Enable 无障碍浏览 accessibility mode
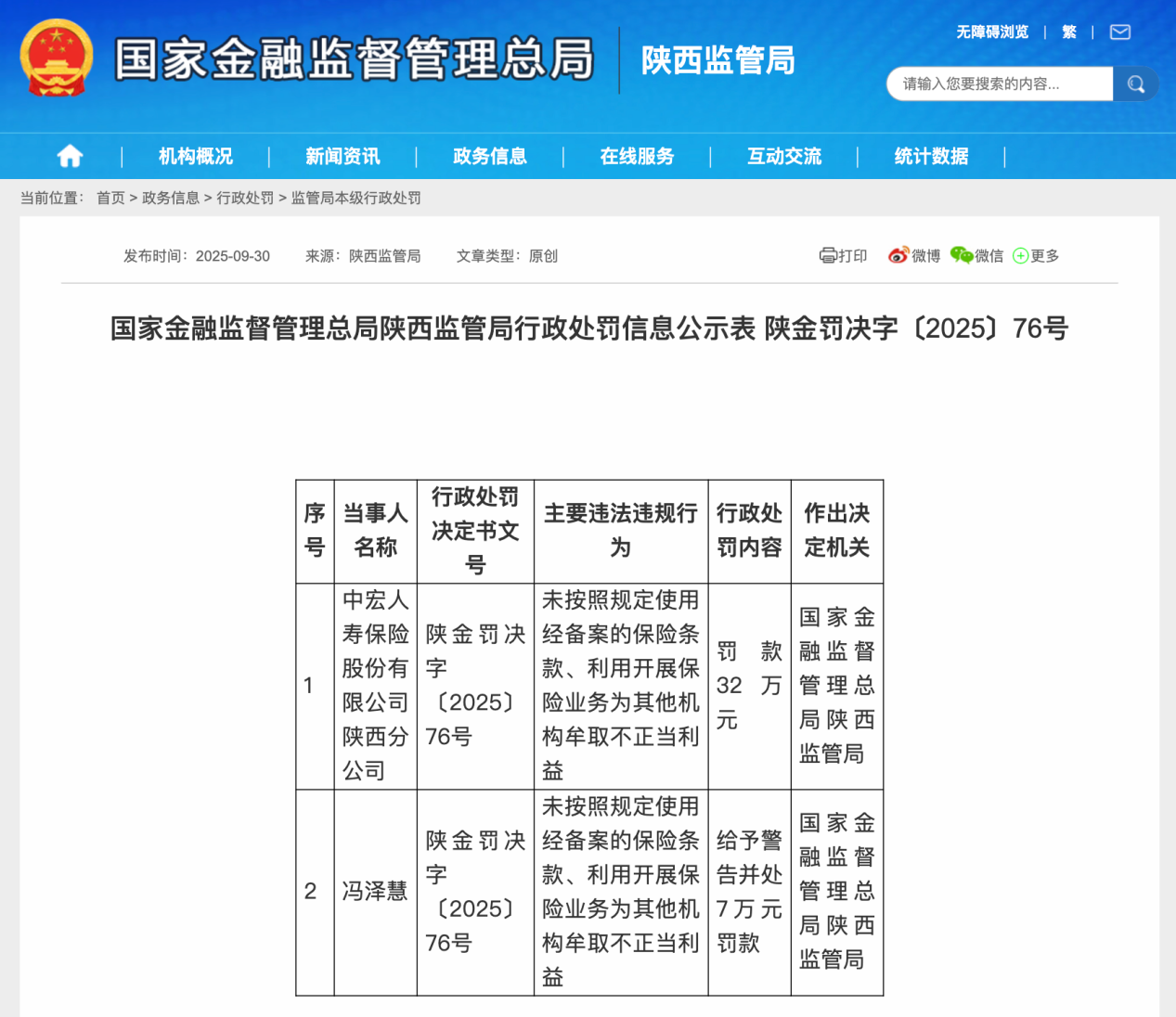Image resolution: width=1176 pixels, height=1017 pixels. point(990,32)
